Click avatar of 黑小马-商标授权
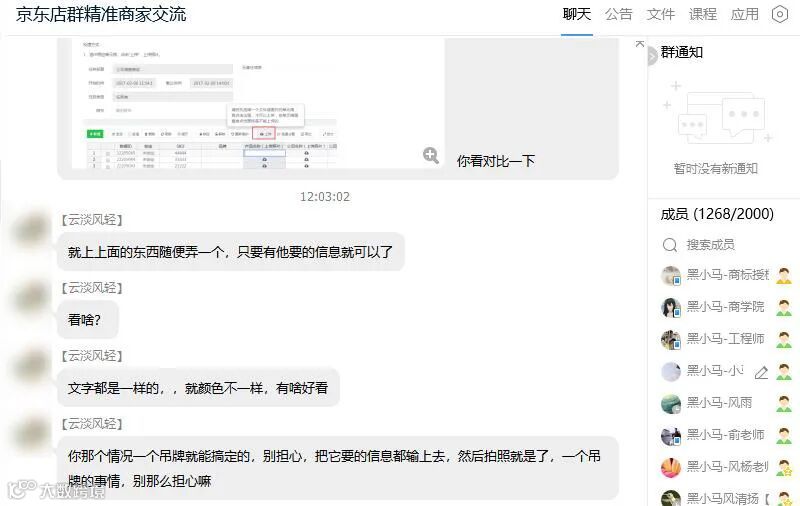800x506 pixels. click(671, 275)
